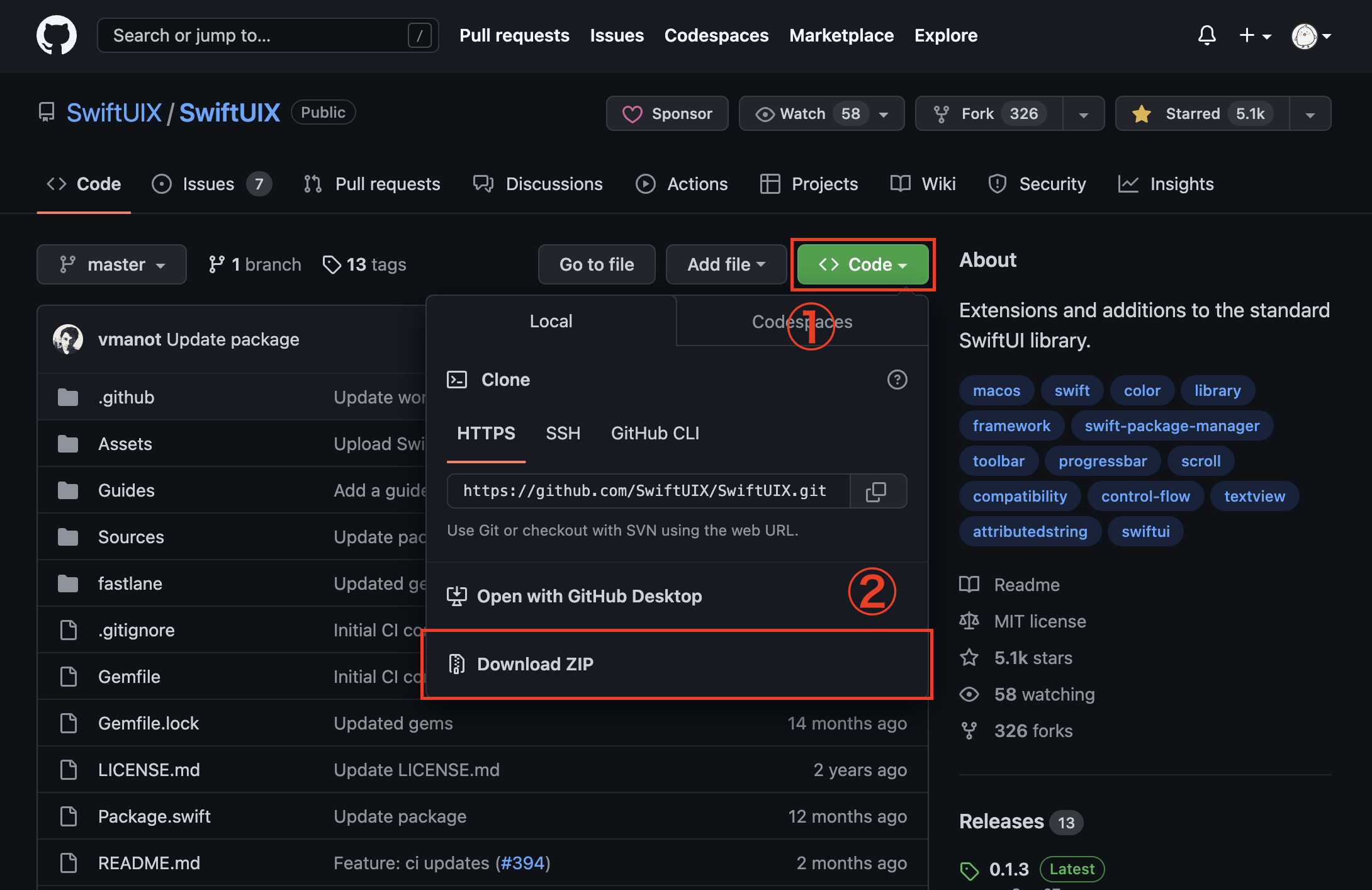Open Explore in top navigation
The height and width of the screenshot is (890, 1372).
pos(946,35)
